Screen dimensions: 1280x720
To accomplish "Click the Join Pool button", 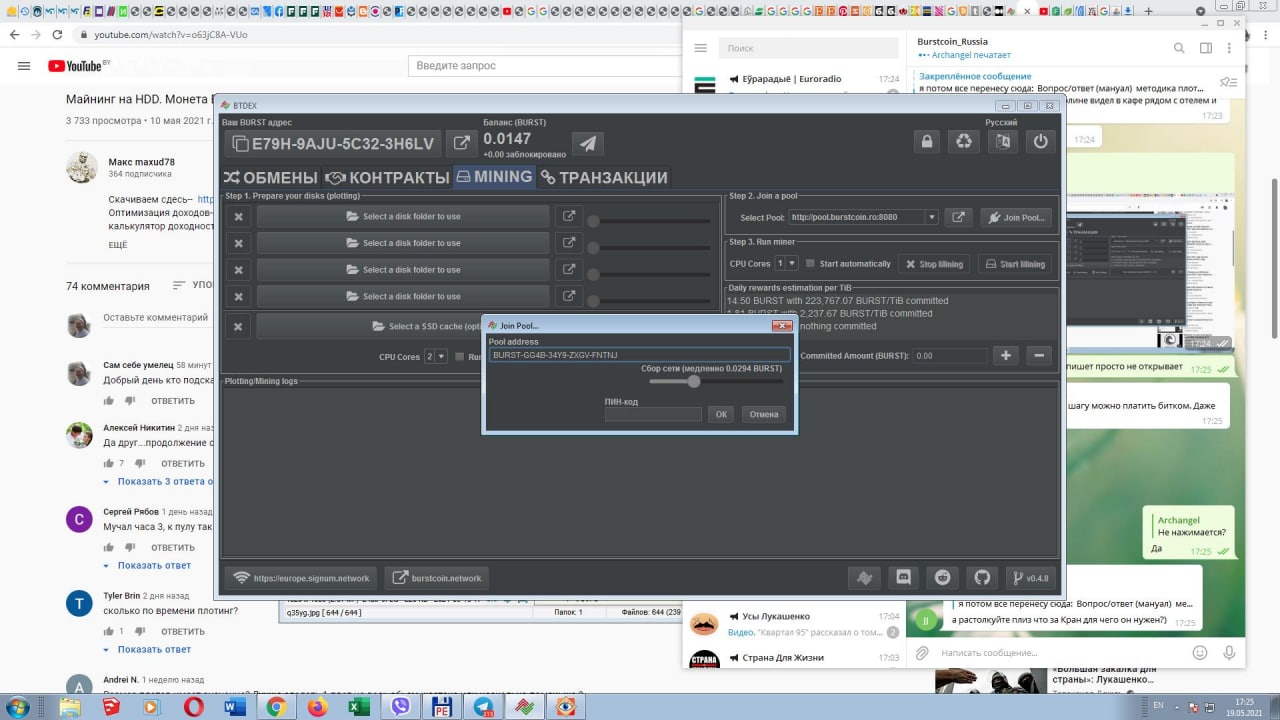I will [x=1016, y=217].
